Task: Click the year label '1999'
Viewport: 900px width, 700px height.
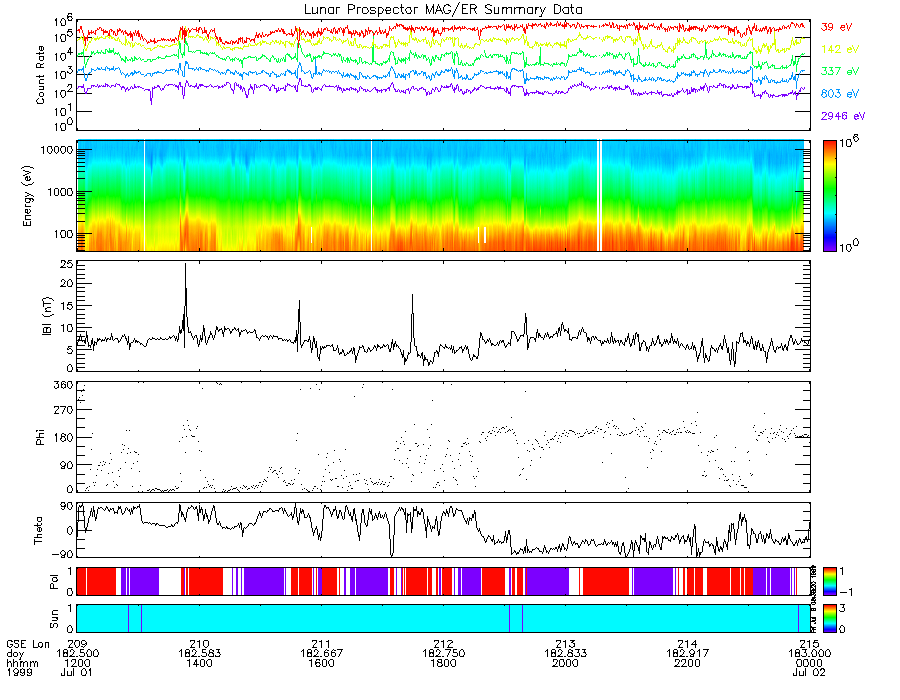Action: pos(19,672)
